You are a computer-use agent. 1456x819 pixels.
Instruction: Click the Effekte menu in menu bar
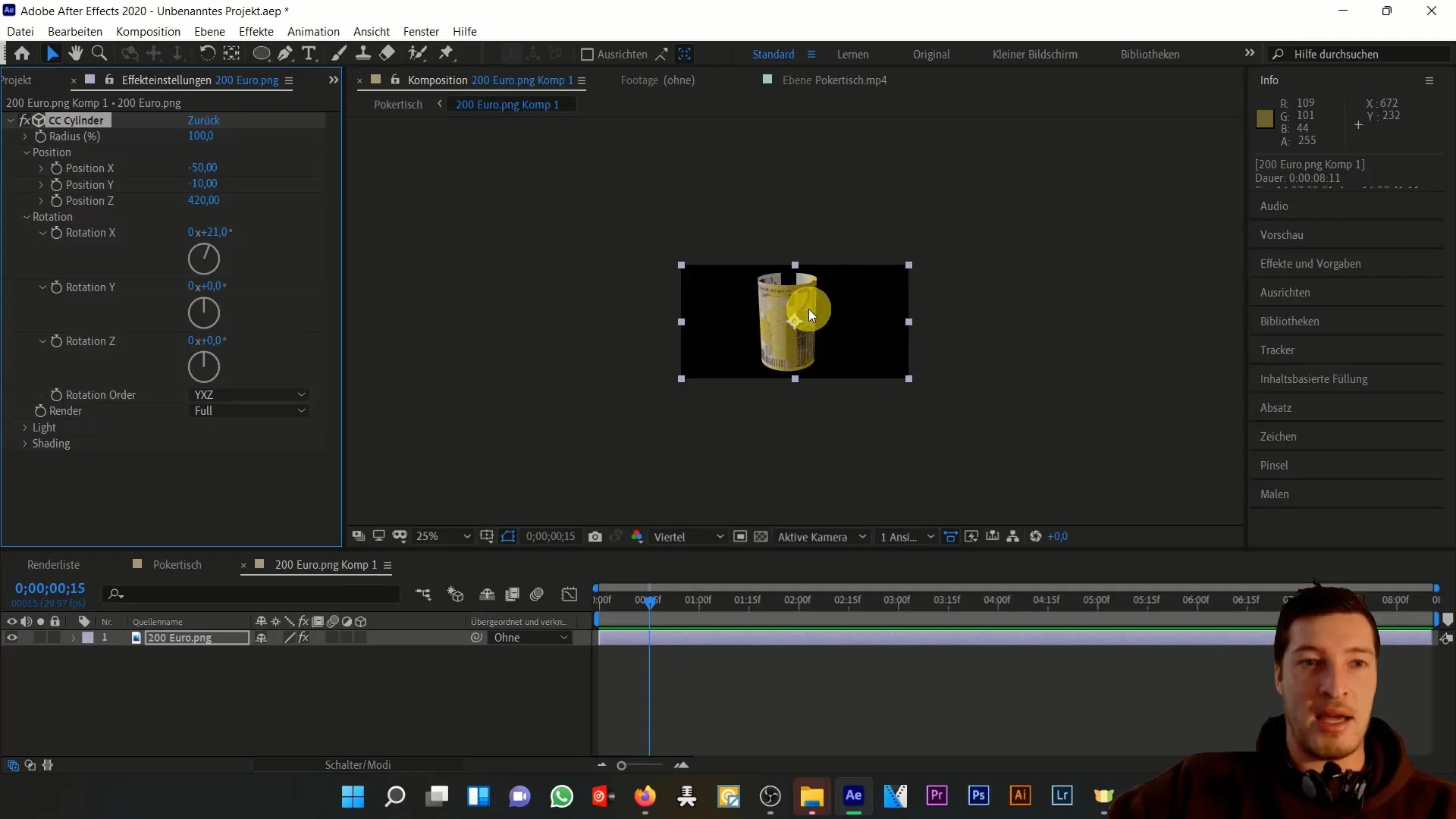click(256, 31)
